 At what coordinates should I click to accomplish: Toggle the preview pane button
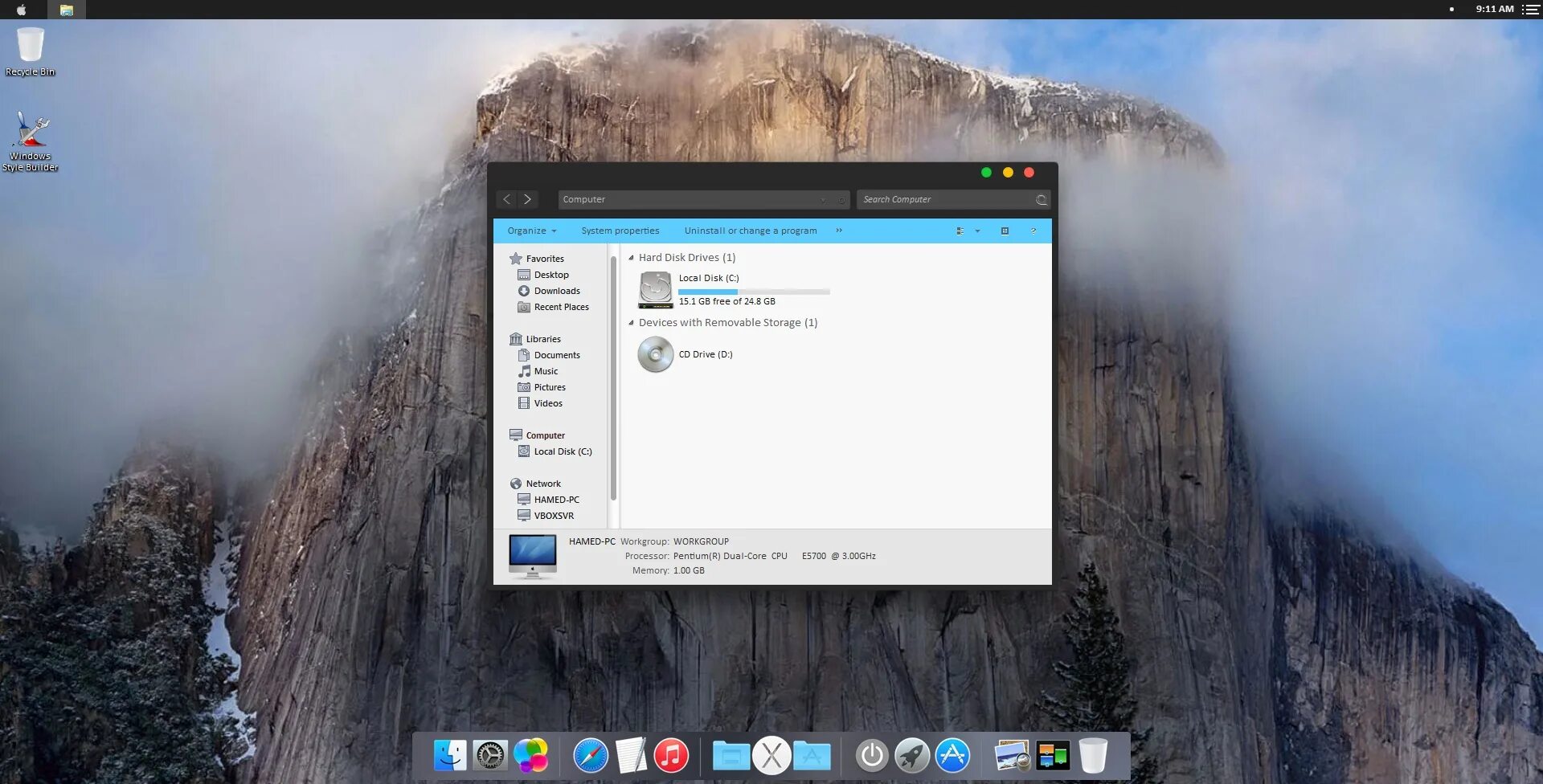(x=1005, y=231)
